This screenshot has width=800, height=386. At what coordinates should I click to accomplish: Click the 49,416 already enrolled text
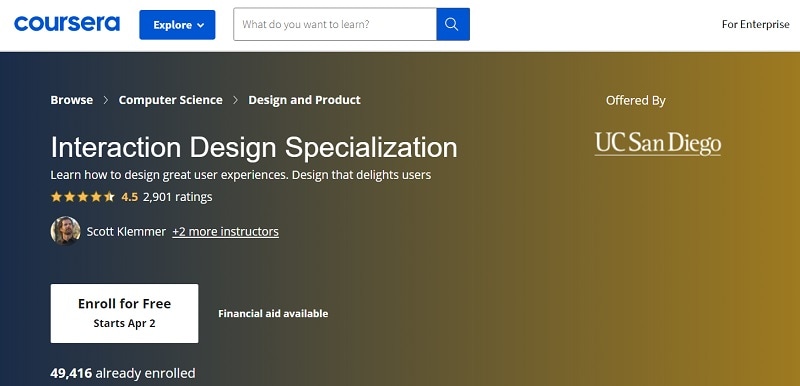[123, 373]
